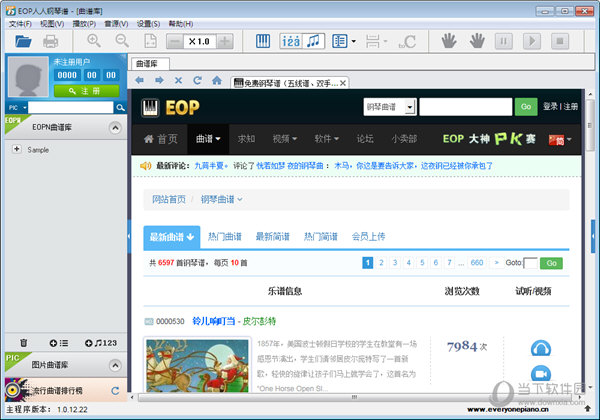Collapse the 图片曲谱库 panel

(115, 365)
